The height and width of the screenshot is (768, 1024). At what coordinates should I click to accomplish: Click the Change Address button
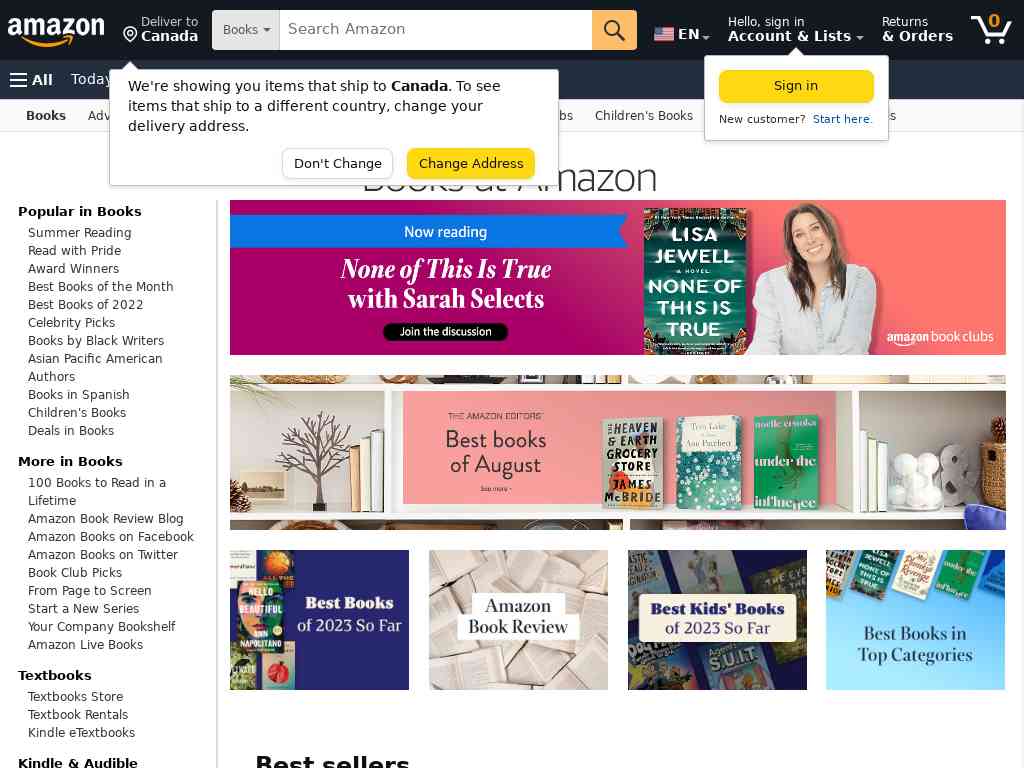(470, 163)
